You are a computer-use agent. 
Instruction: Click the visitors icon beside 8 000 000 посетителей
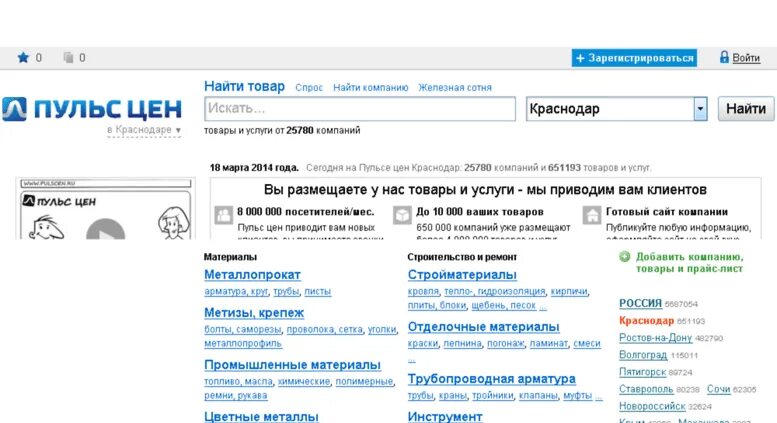(x=223, y=215)
